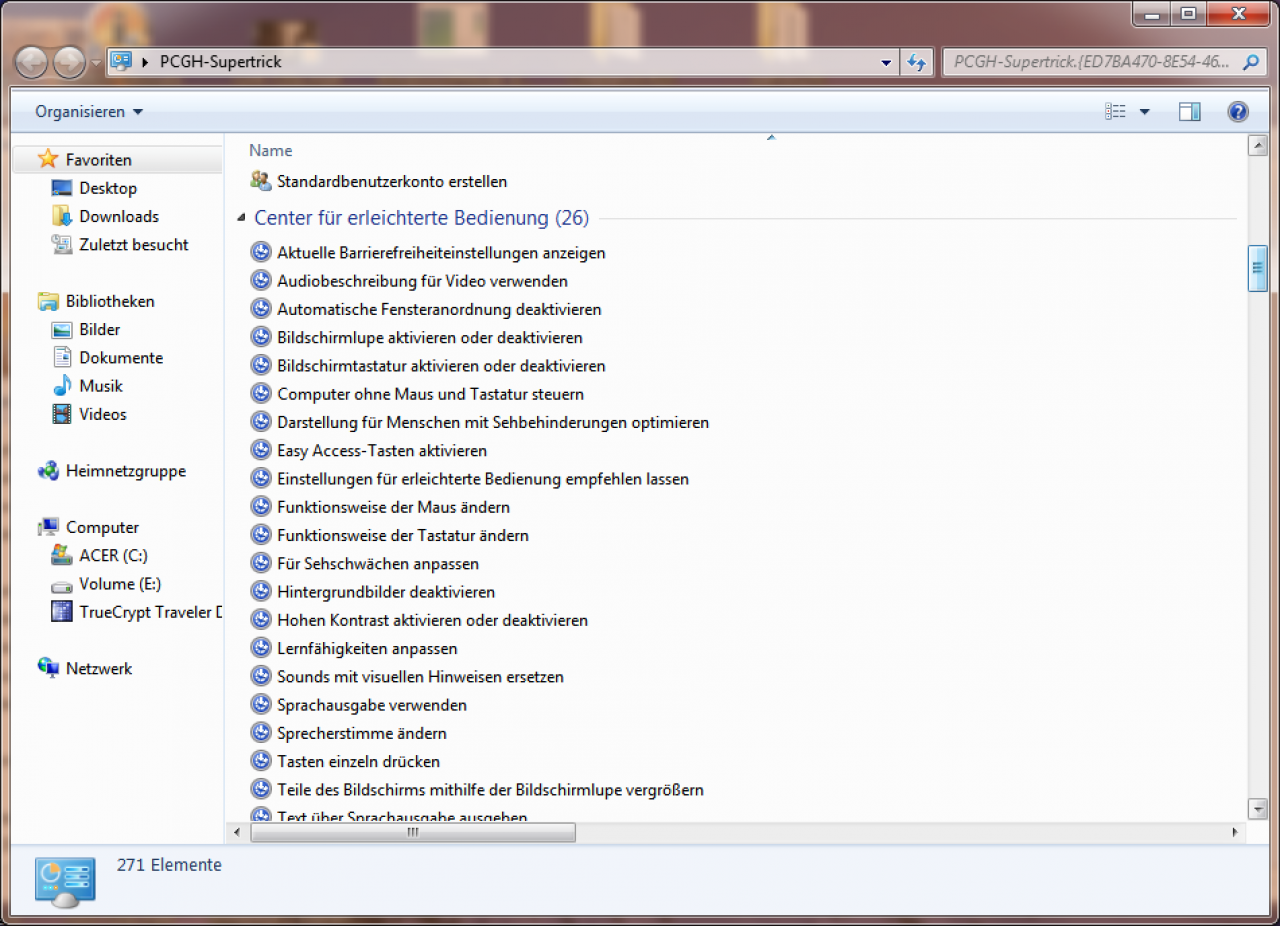The width and height of the screenshot is (1280, 926).
Task: Open the recent pages dropdown arrow
Action: tap(96, 63)
